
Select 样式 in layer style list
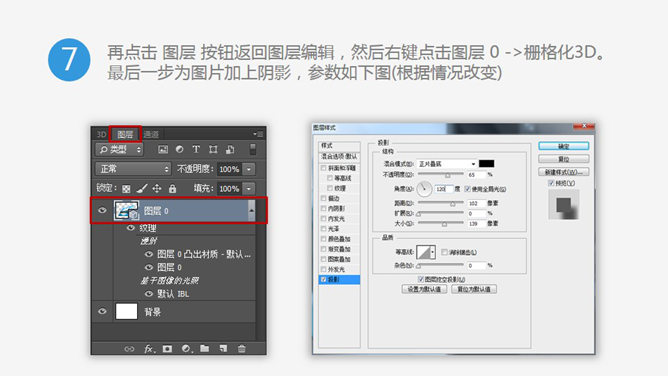339,146
